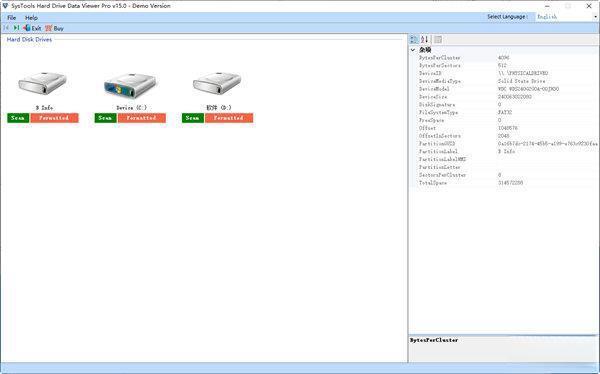Screen dimensions: 600x374
Task: Select the TotalSpace property row
Action: point(507,183)
